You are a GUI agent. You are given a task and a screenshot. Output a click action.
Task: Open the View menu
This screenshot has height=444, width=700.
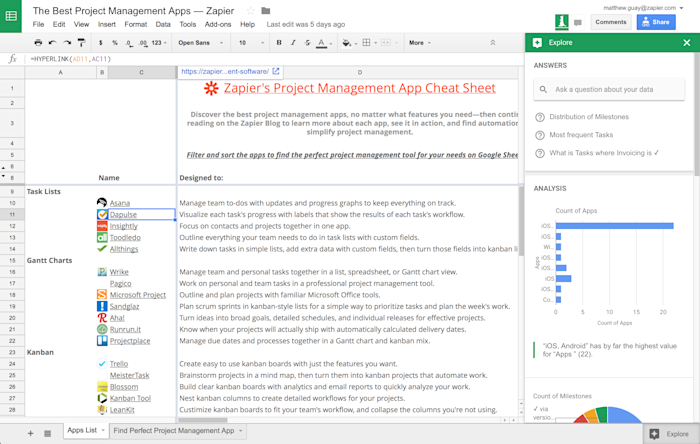pyautogui.click(x=81, y=25)
